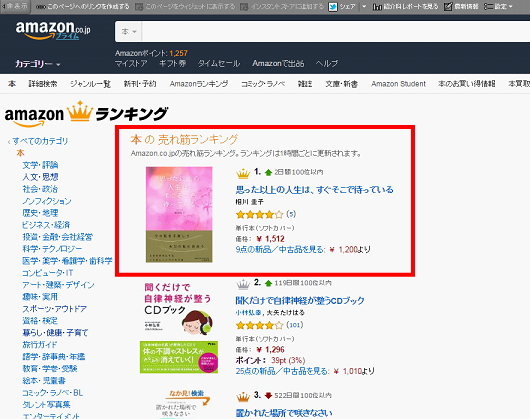
Task: Open ヘルプ page
Action: coord(327,64)
